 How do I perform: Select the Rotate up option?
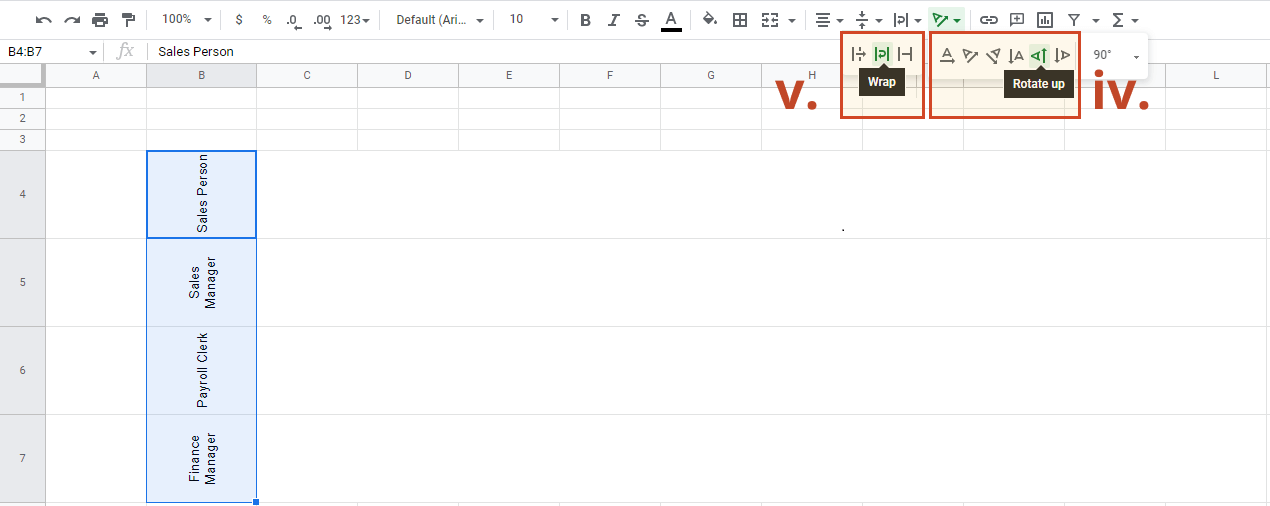(x=1039, y=55)
